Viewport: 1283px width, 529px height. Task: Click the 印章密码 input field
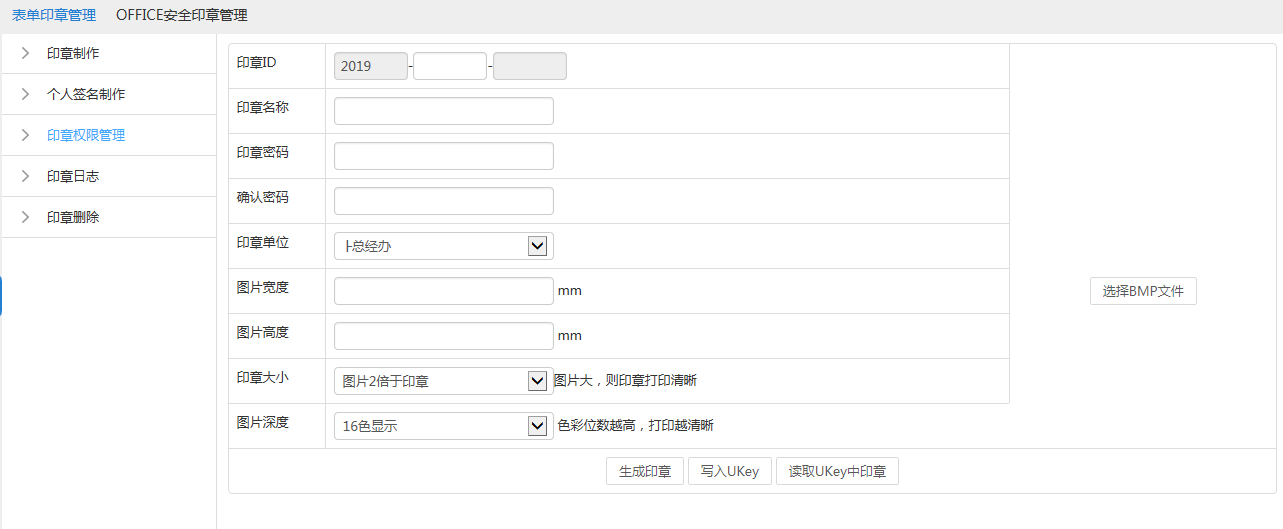pyautogui.click(x=443, y=156)
